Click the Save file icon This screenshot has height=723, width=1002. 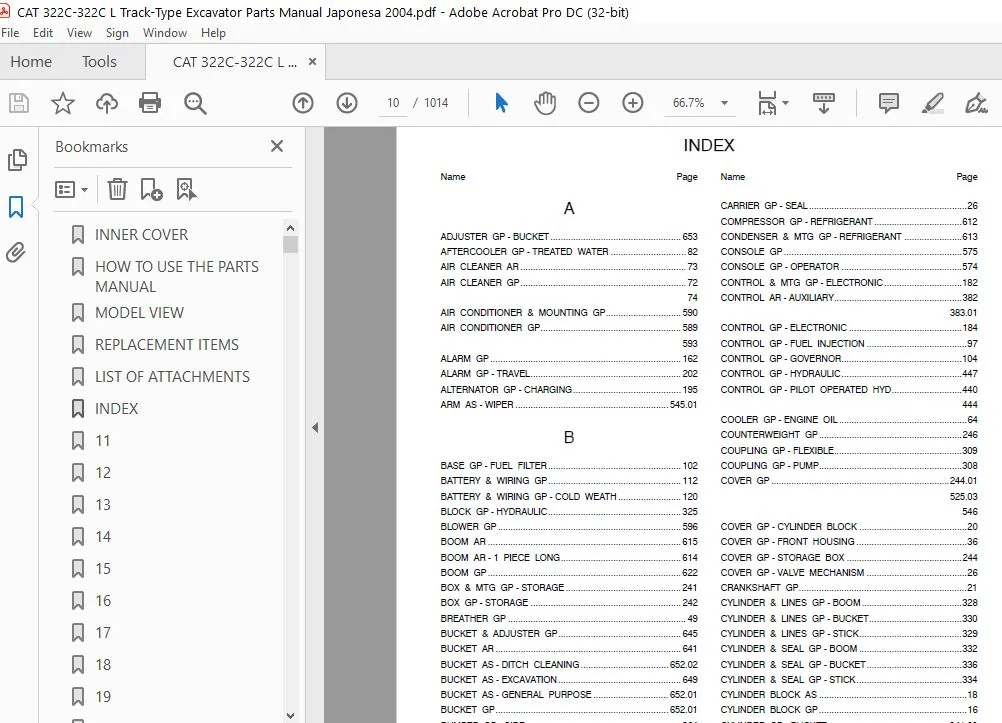pyautogui.click(x=19, y=103)
